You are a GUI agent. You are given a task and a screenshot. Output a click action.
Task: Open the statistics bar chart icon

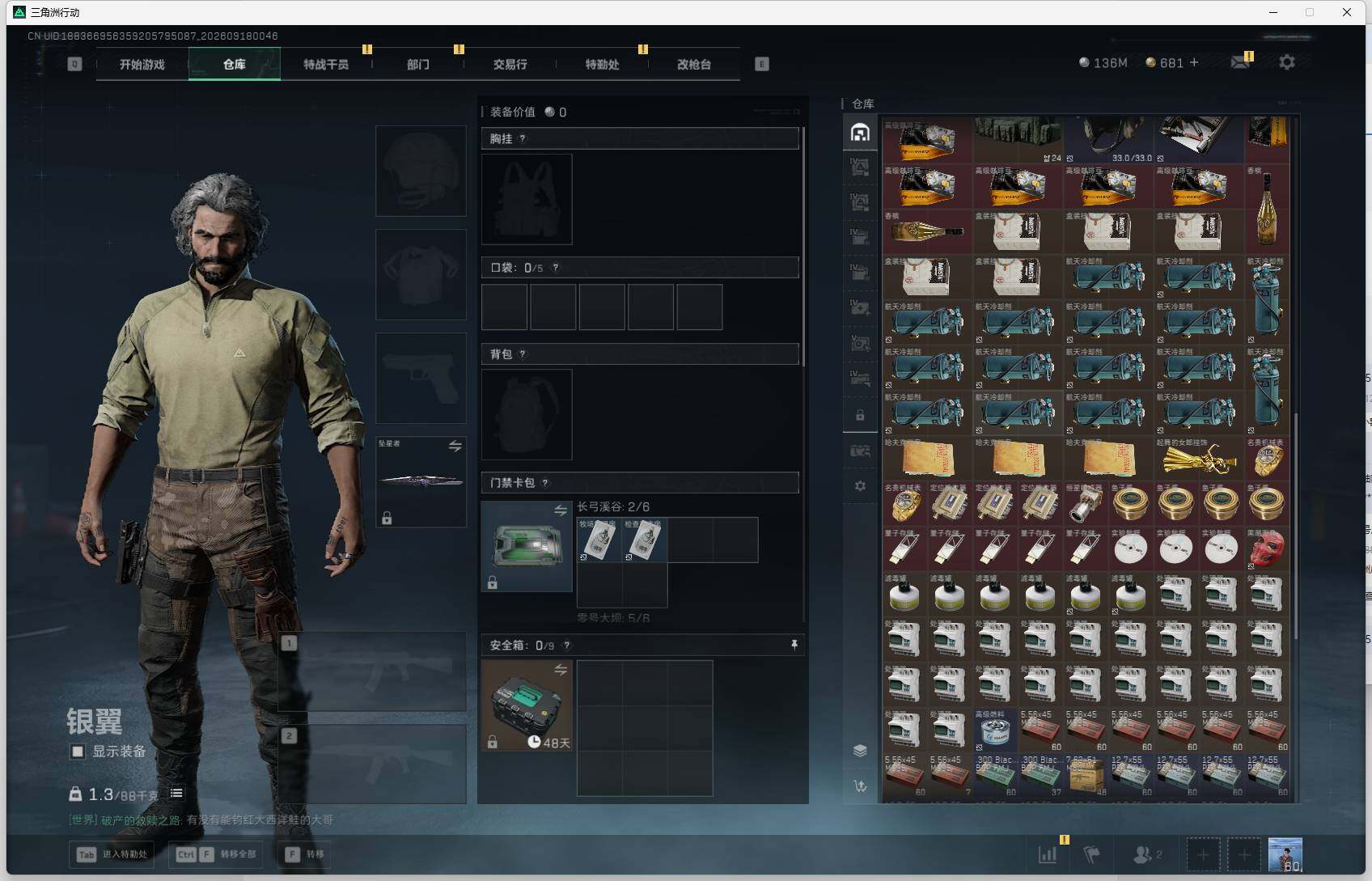pos(1048,854)
